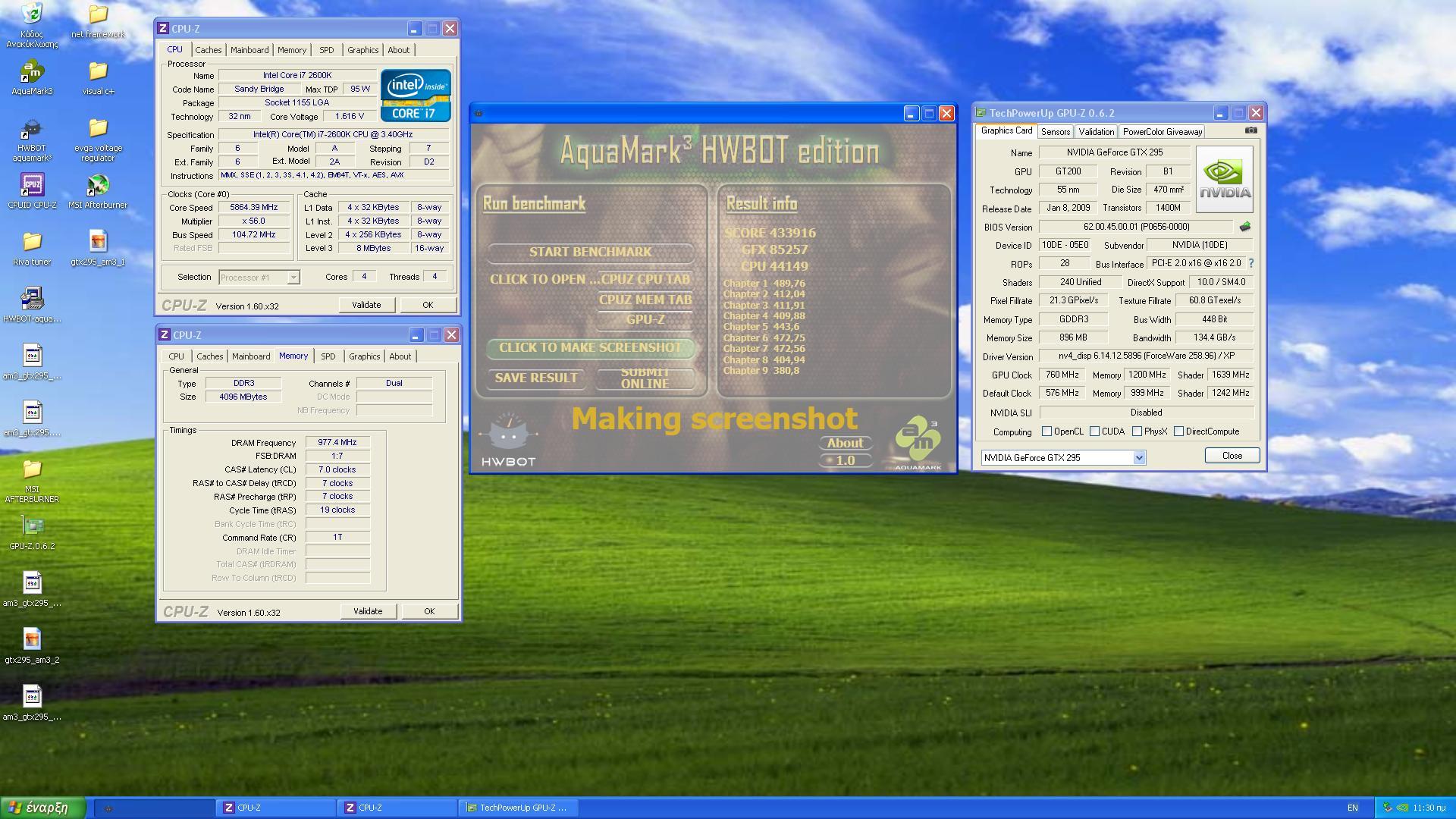This screenshot has width=1456, height=819.
Task: Click the GPU-Z screenshot camera icon
Action: coord(1250,130)
